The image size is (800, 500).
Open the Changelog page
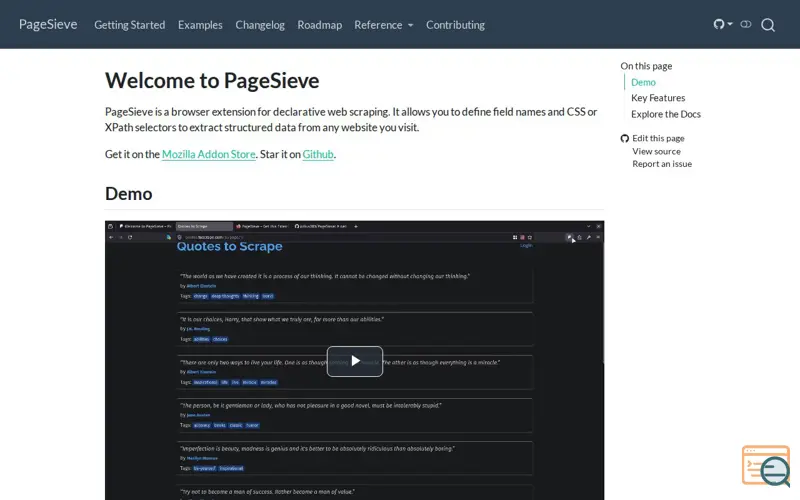point(260,24)
